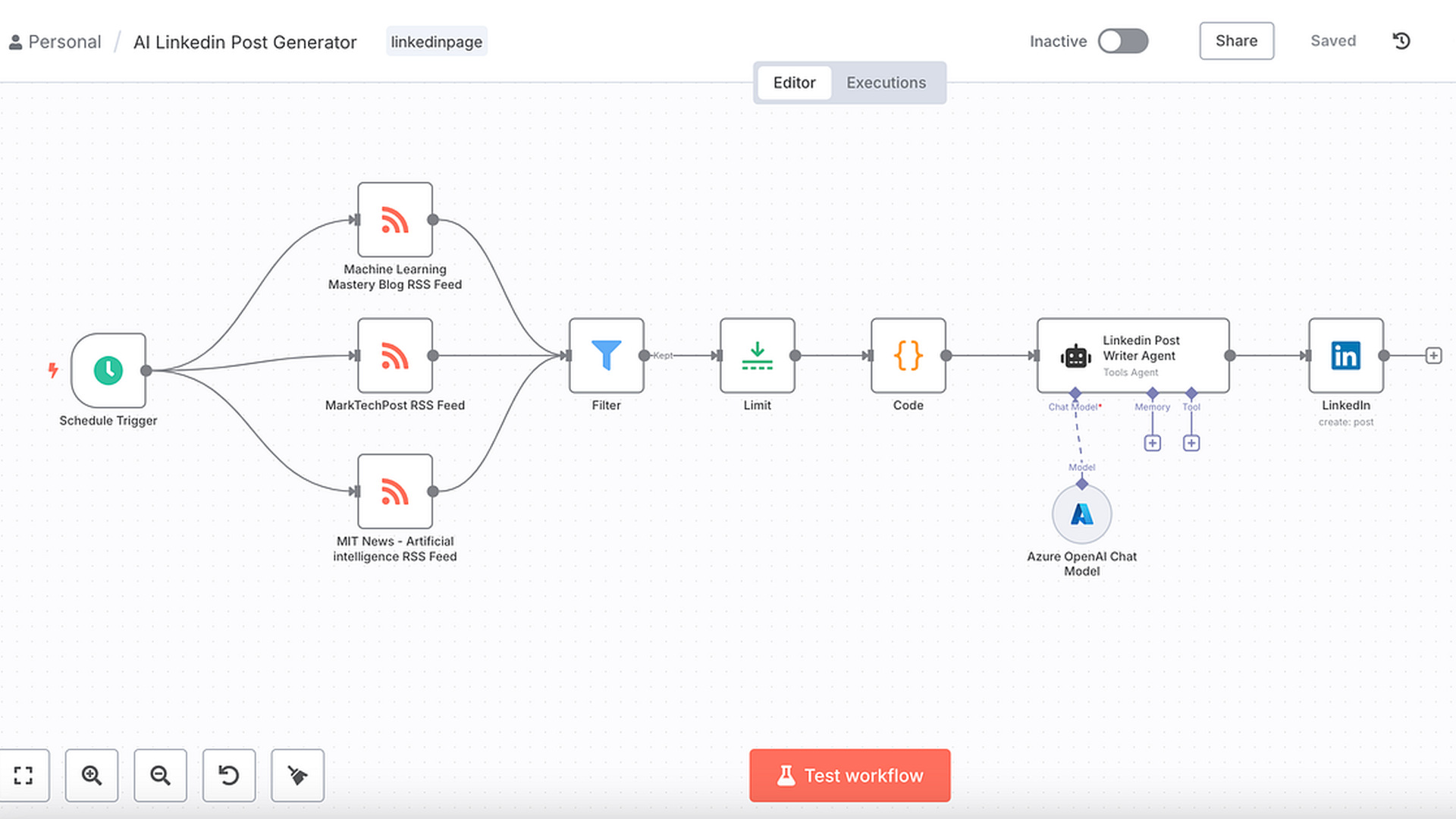Click the Schedule Trigger lightning bolt indicator
Viewport: 1456px width, 819px height.
pyautogui.click(x=53, y=370)
